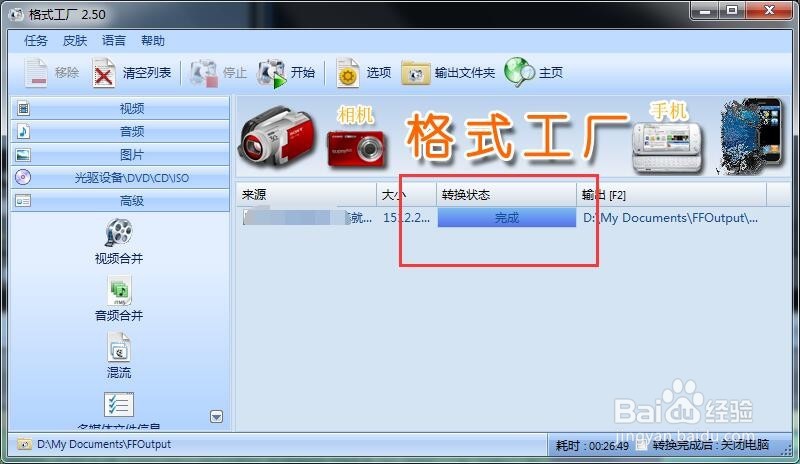Open the Language (语言) menu
800x464 pixels.
(x=114, y=41)
